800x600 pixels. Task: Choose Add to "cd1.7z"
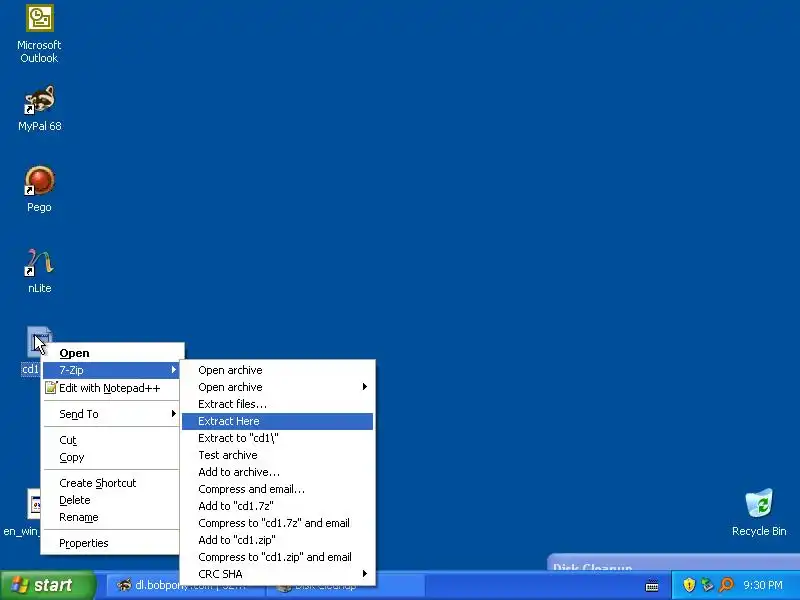point(278,506)
